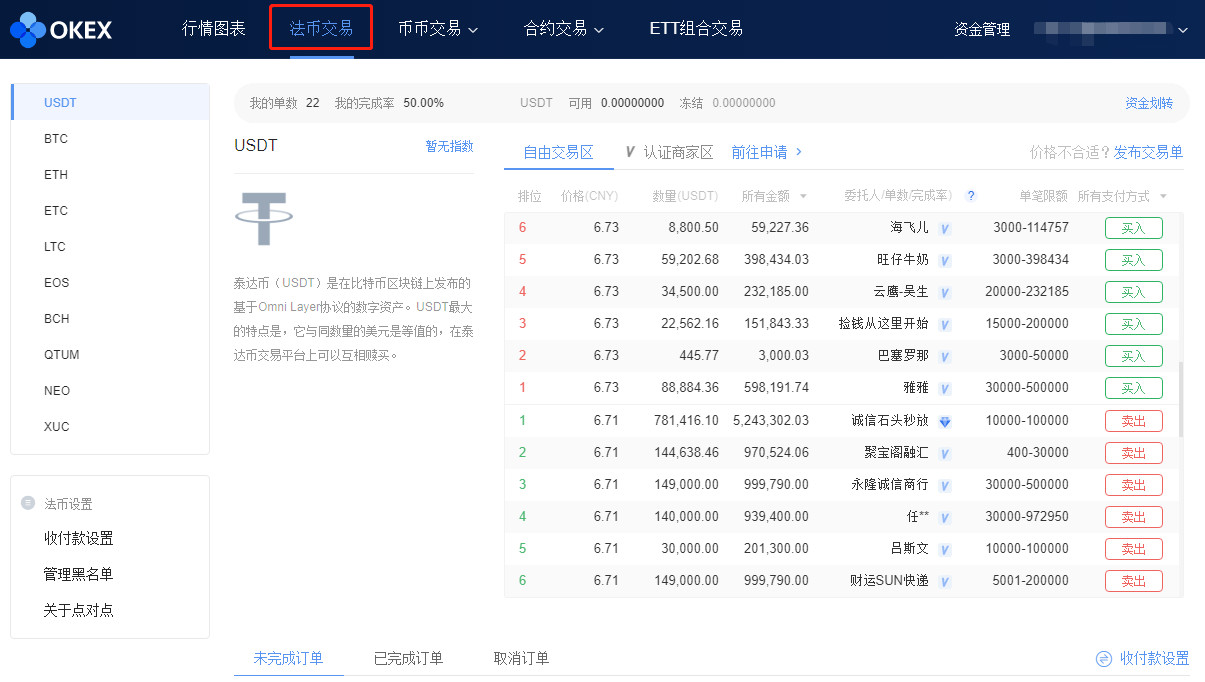The width and height of the screenshot is (1205, 682).
Task: Click the 价格(CNY) column header
Action: pos(590,196)
